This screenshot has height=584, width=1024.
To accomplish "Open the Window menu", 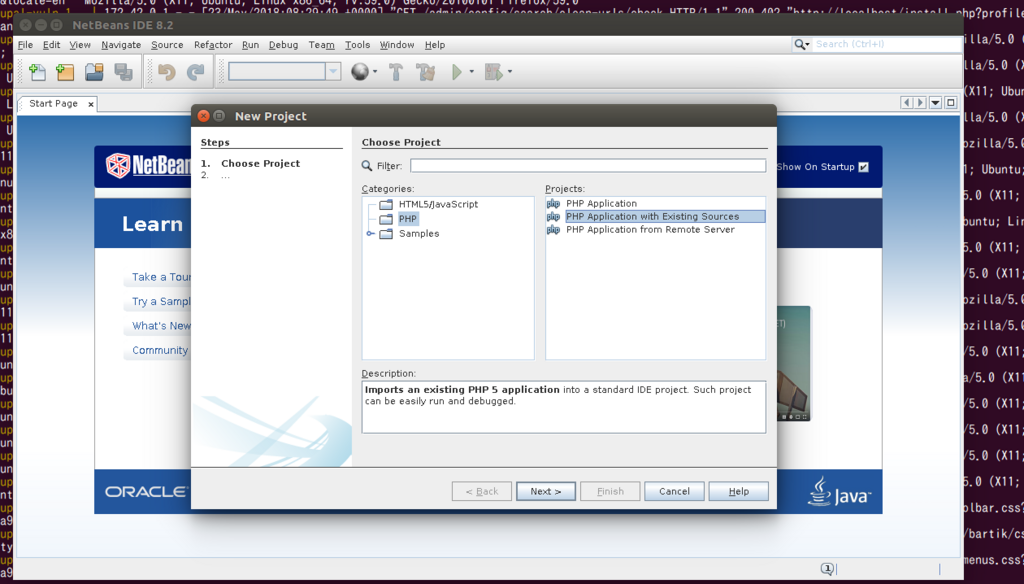I will [397, 45].
